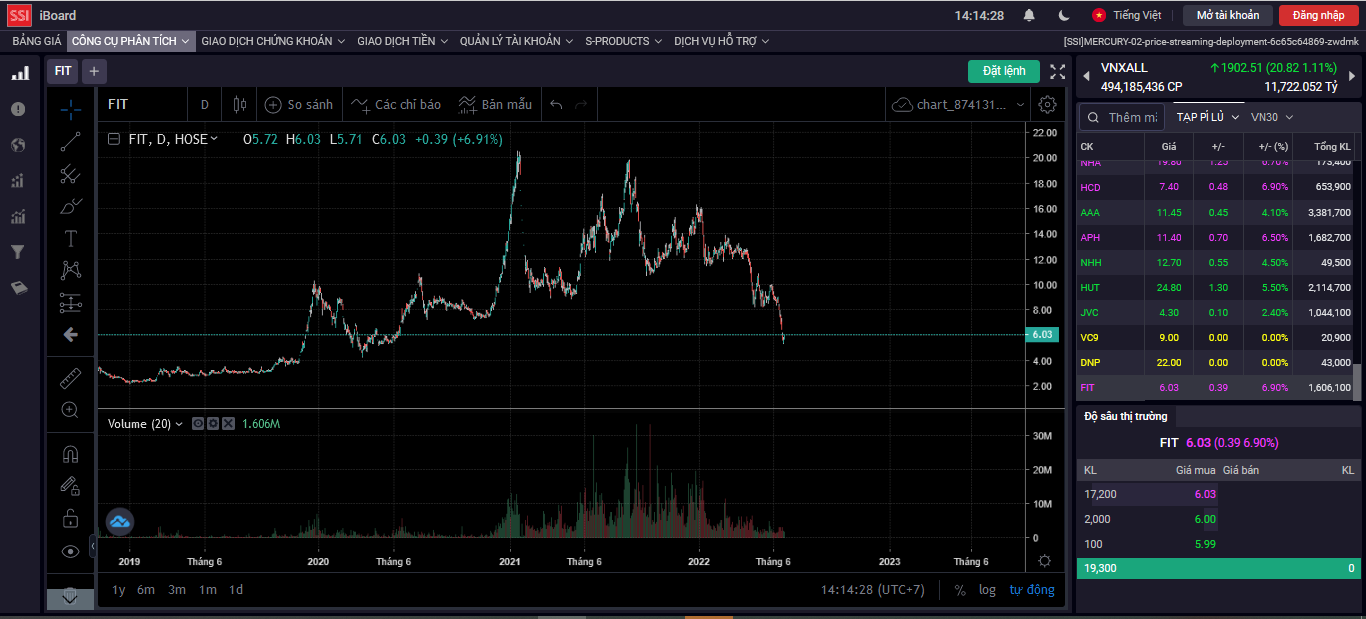
Task: Go to previous index with left arrow
Action: tap(1086, 76)
